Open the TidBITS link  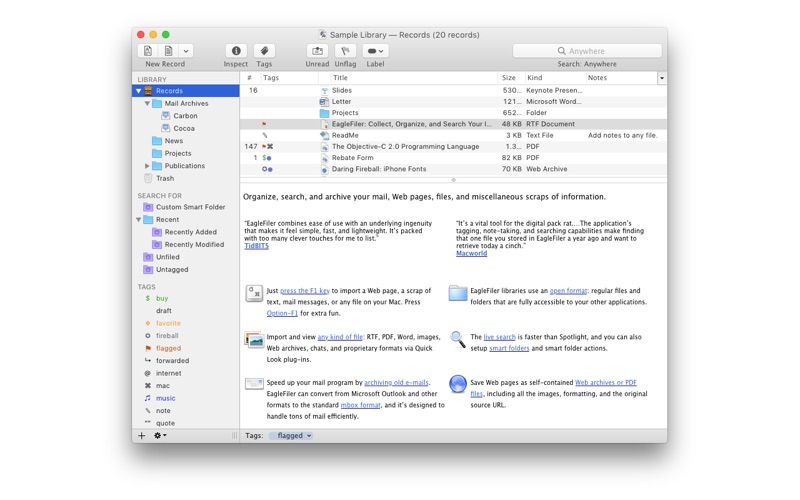pyautogui.click(x=256, y=246)
